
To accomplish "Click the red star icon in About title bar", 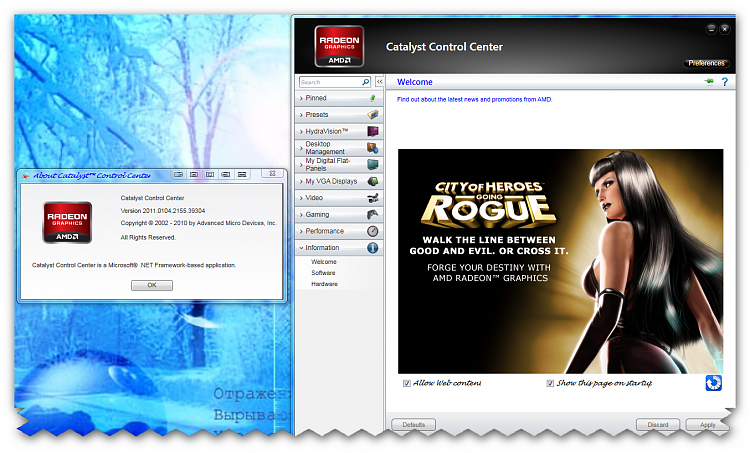I will pyautogui.click(x=26, y=176).
